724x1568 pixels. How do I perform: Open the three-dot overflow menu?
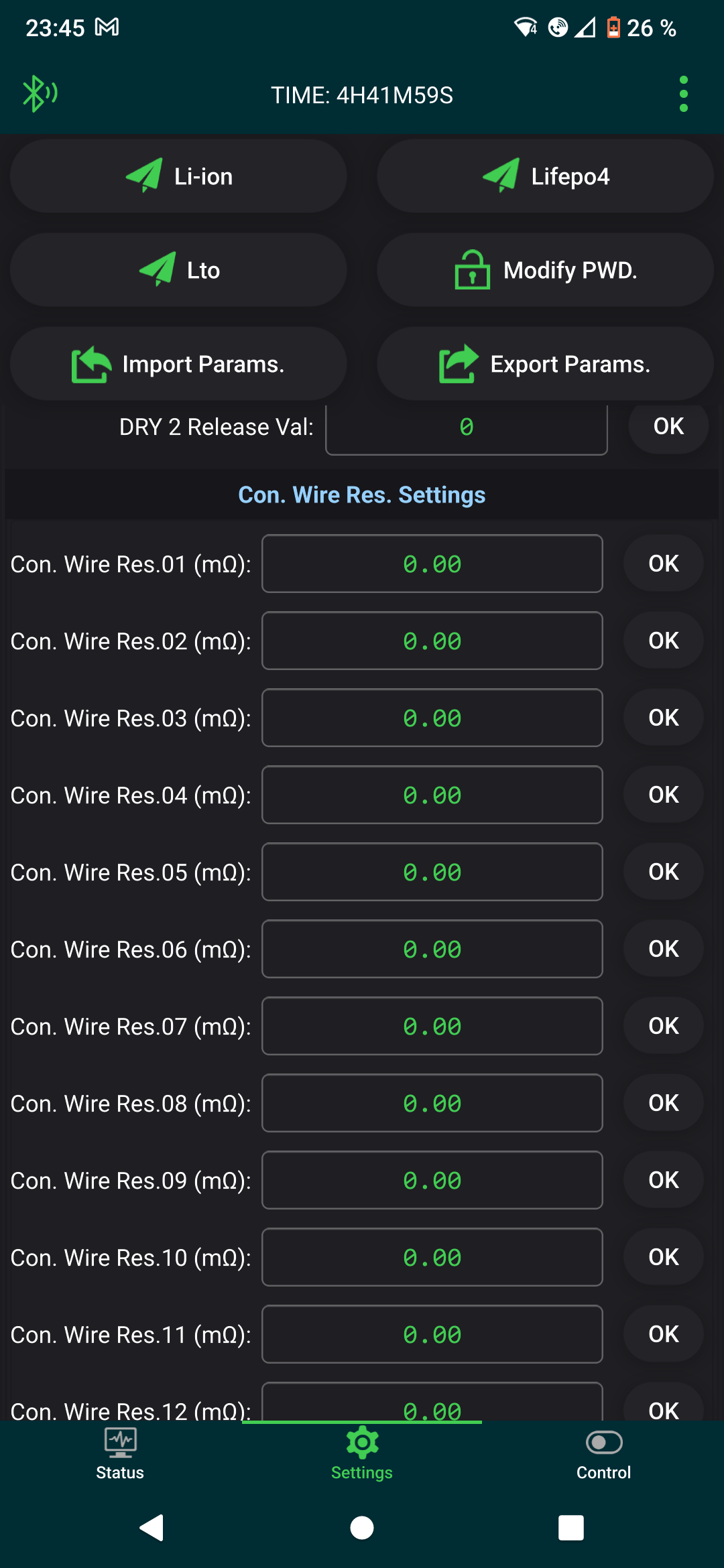(683, 94)
